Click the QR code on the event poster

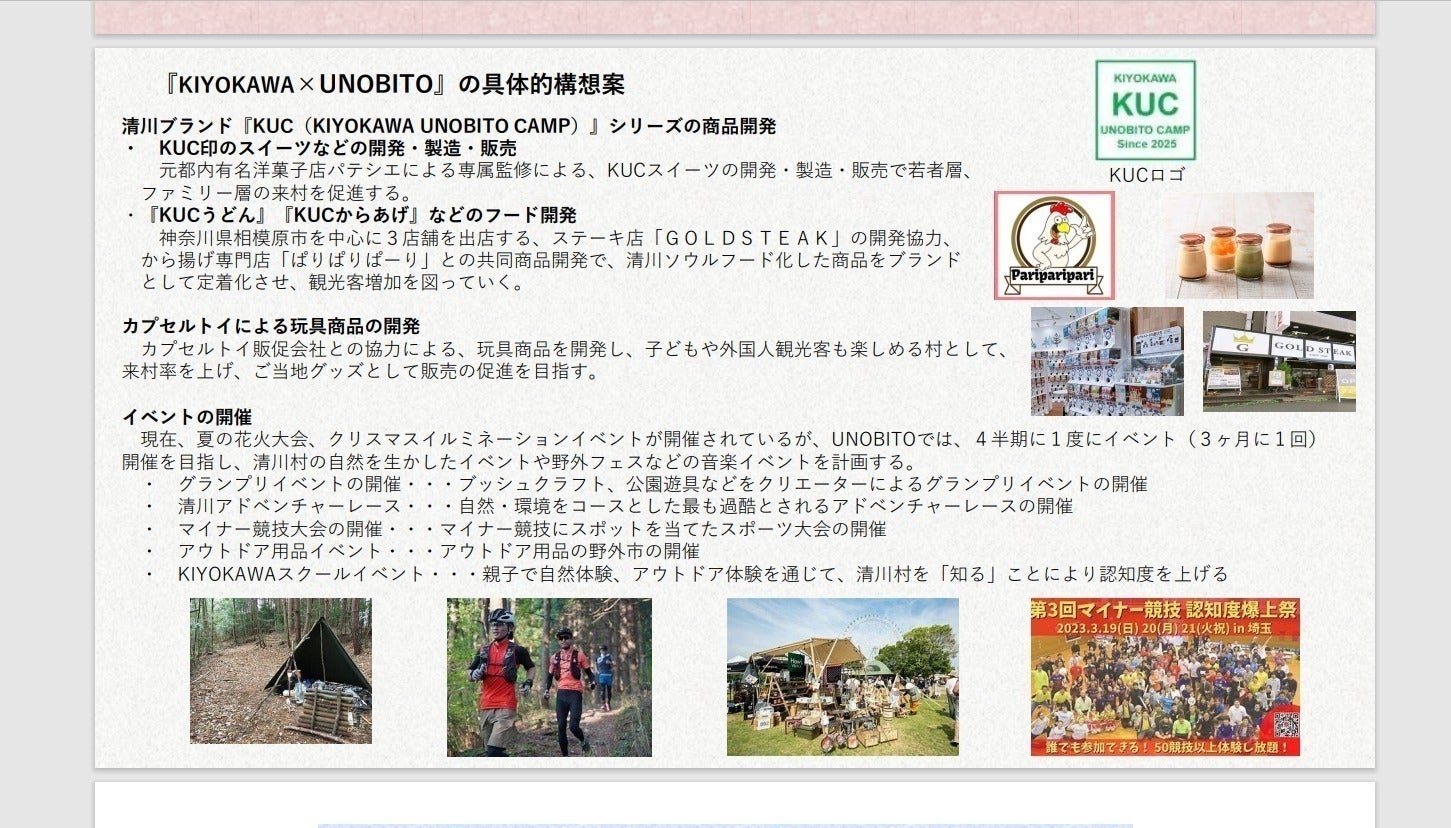click(1284, 724)
